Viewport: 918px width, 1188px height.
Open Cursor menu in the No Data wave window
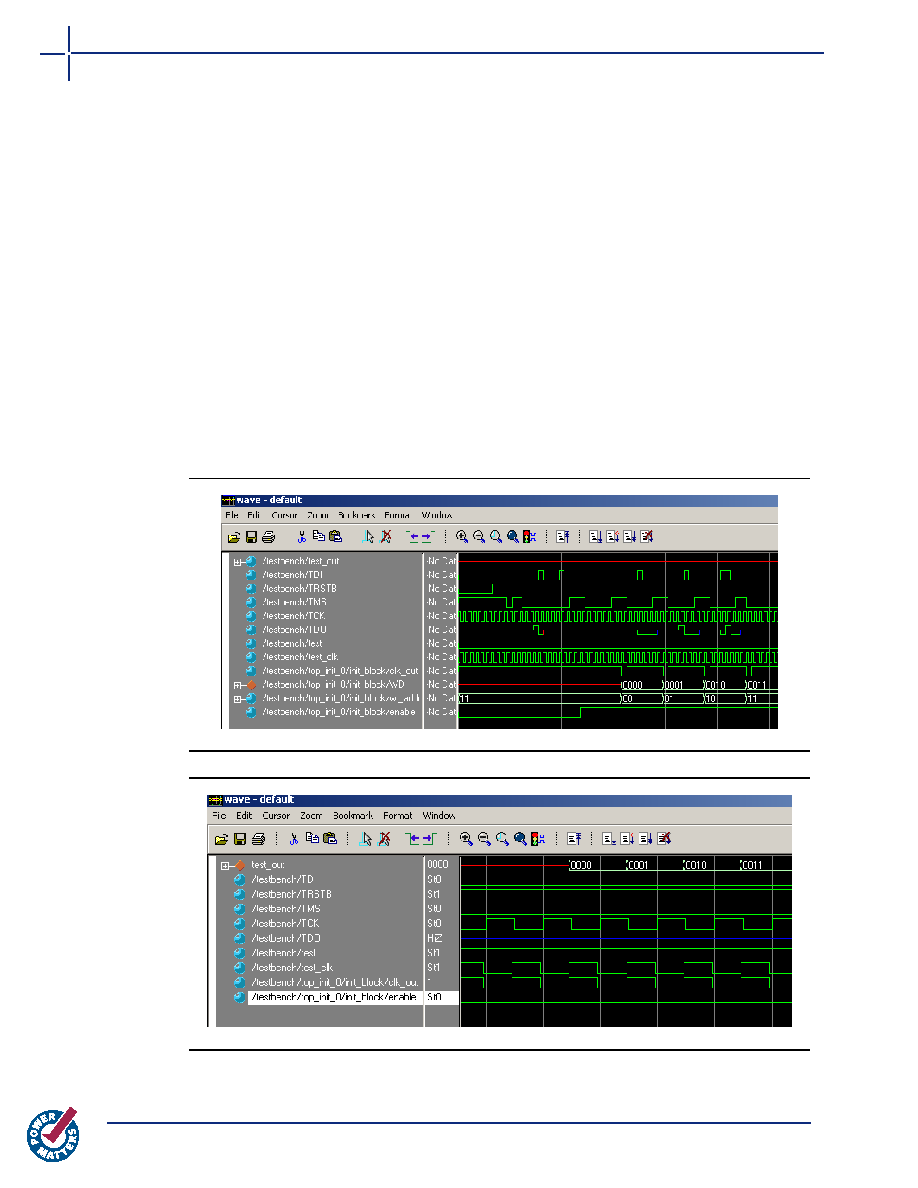[284, 515]
